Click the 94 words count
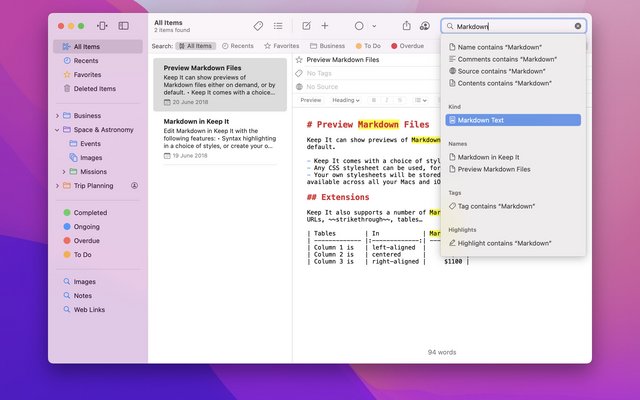 [442, 352]
